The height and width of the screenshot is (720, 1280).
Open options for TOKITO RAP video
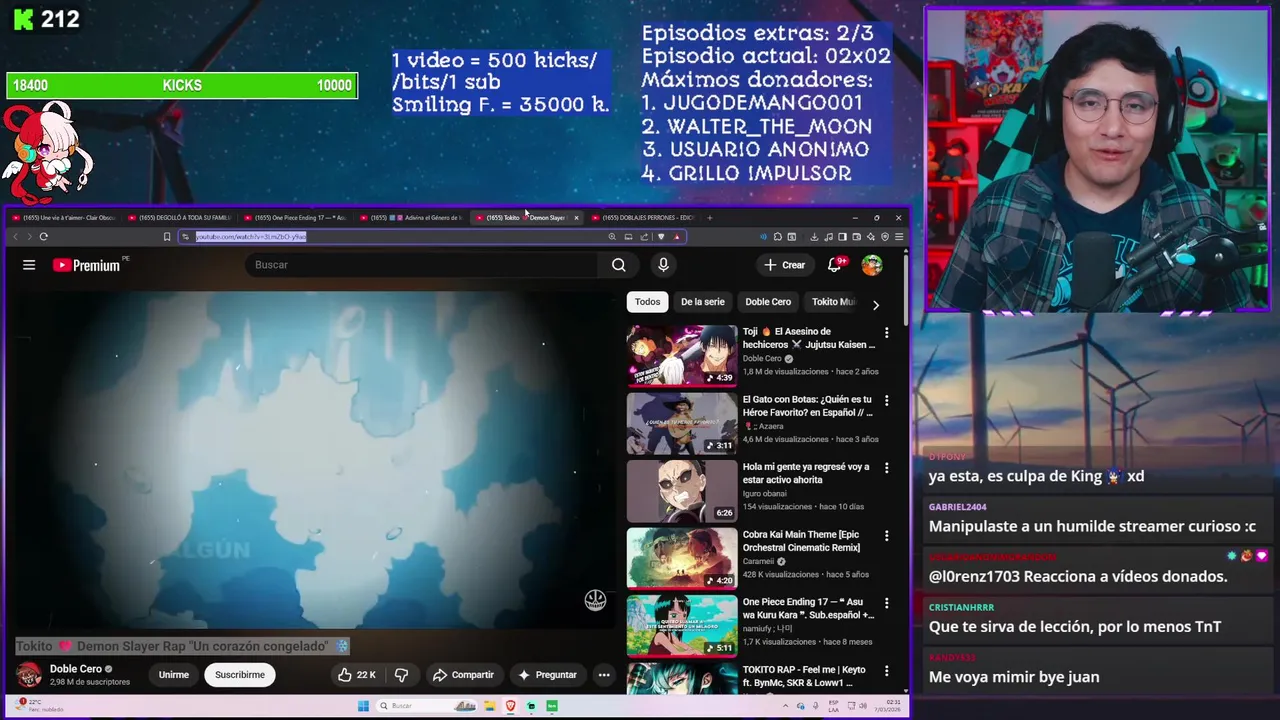886,671
